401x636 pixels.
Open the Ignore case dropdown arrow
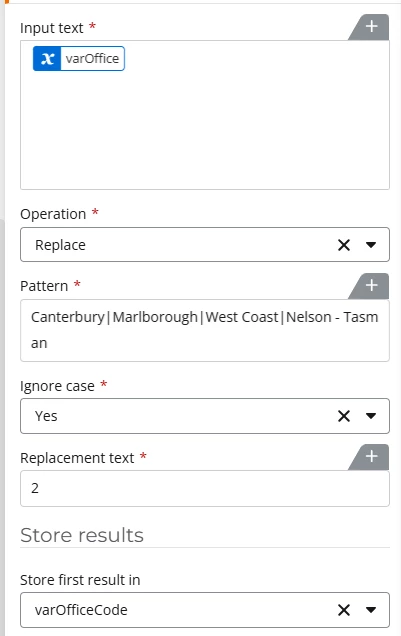pos(371,416)
